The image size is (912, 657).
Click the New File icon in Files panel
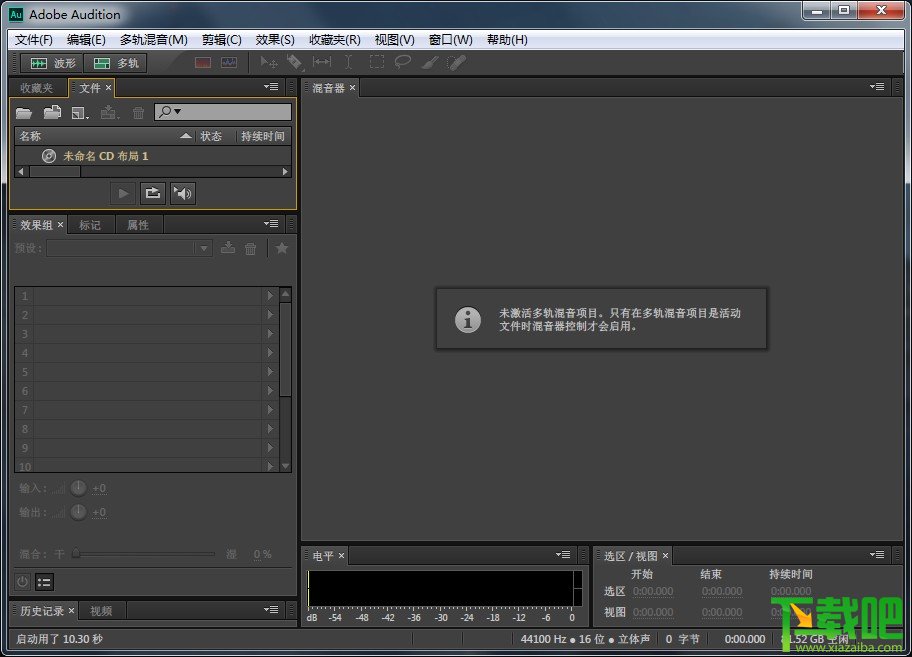tap(80, 113)
